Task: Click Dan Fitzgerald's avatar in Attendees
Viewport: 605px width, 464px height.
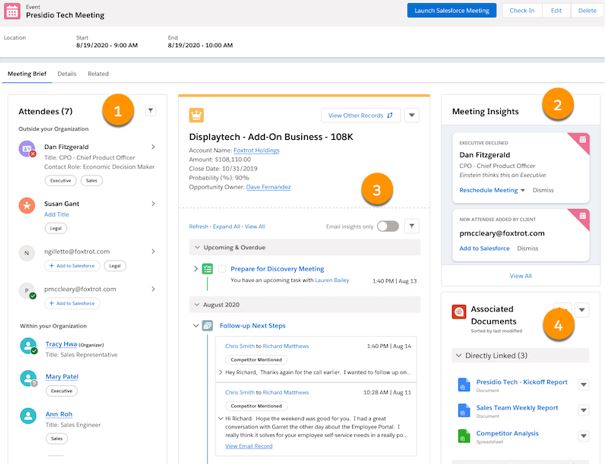Action: tap(27, 149)
